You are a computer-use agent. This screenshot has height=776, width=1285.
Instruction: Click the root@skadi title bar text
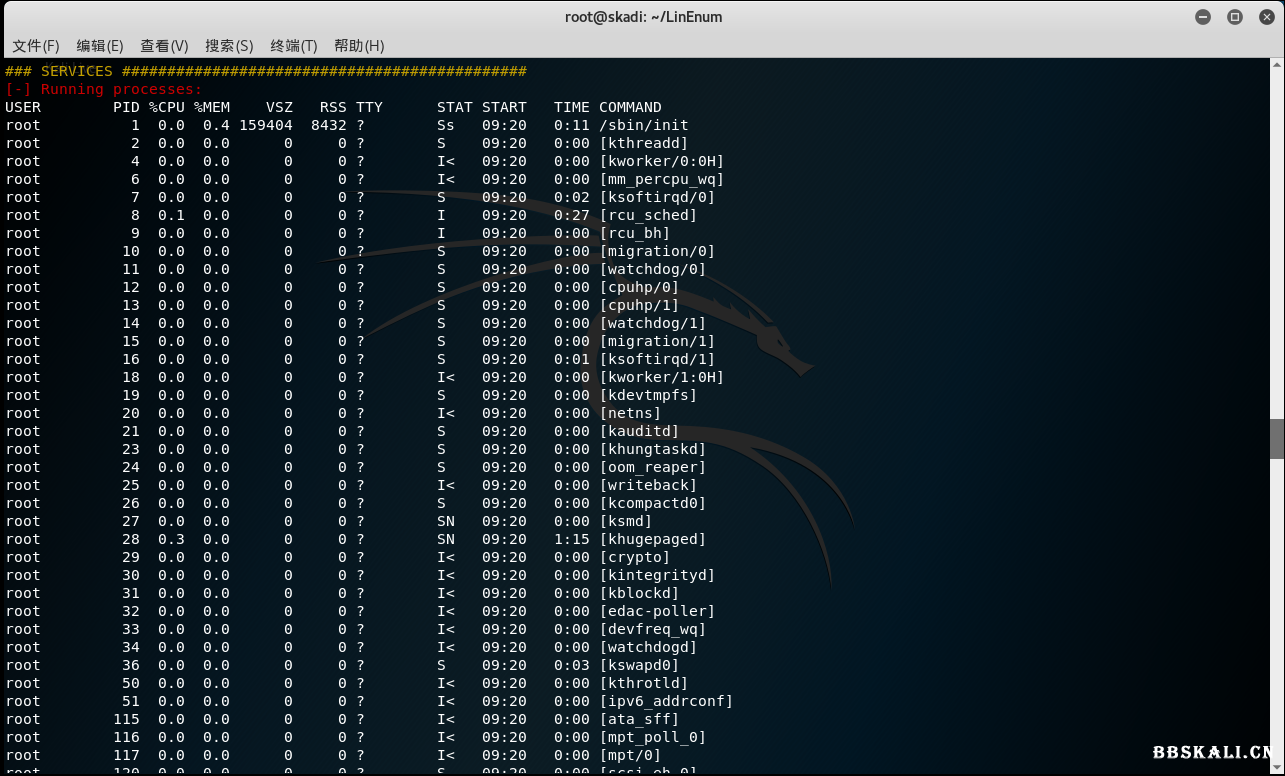[643, 17]
